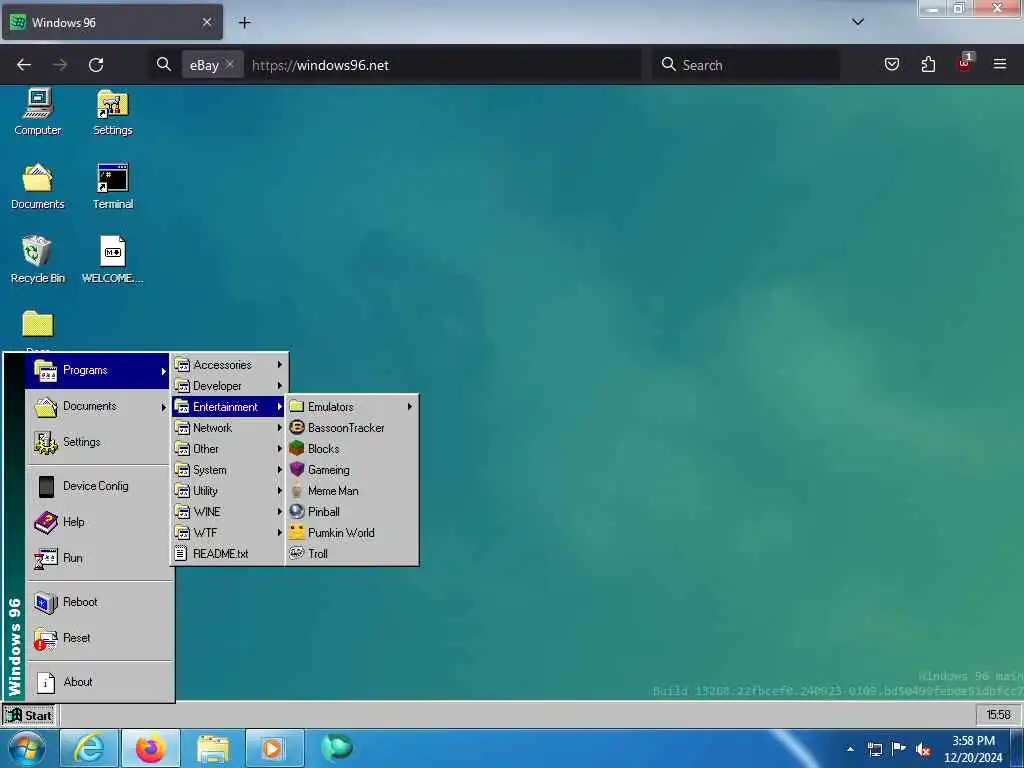Reload the current page
This screenshot has width=1024, height=768.
[96, 65]
